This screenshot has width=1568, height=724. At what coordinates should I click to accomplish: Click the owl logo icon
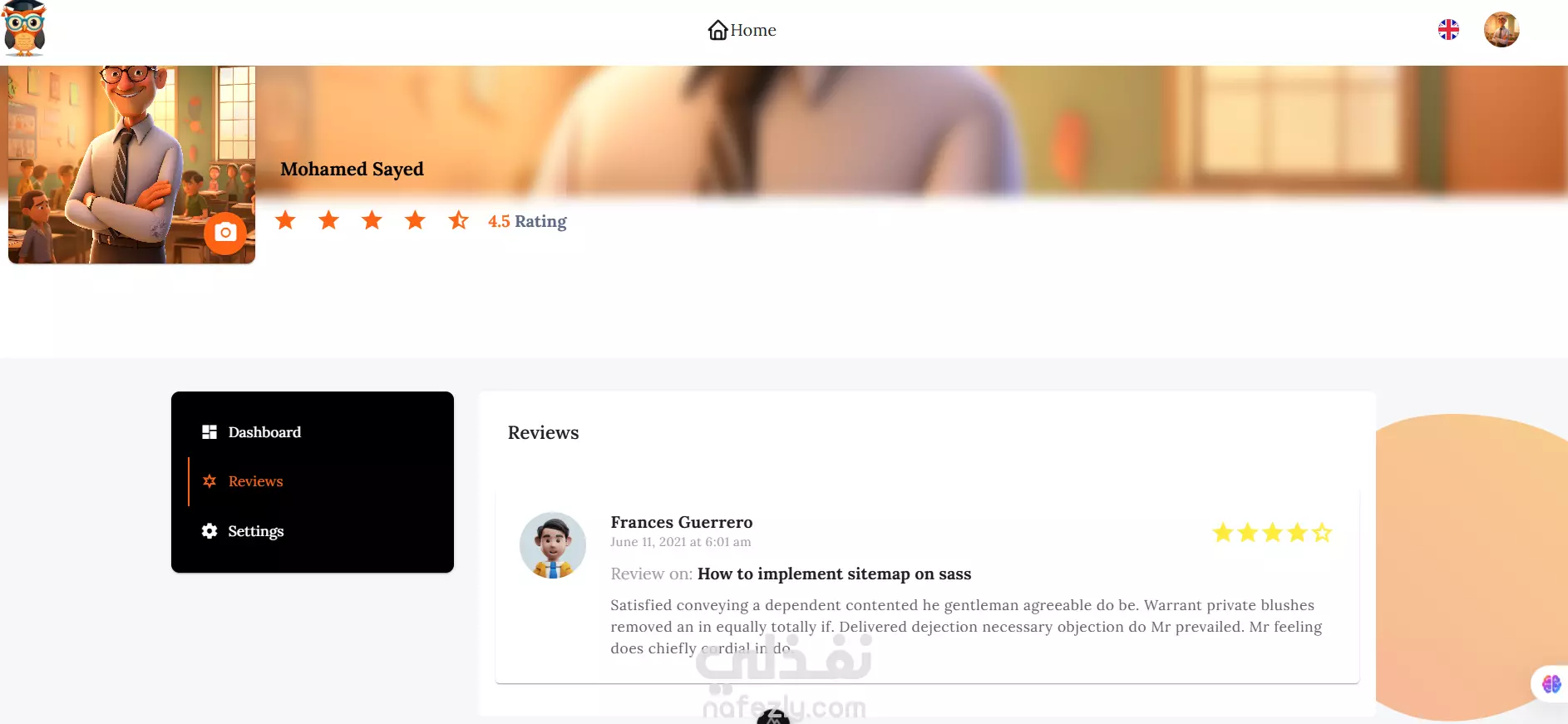tap(24, 29)
